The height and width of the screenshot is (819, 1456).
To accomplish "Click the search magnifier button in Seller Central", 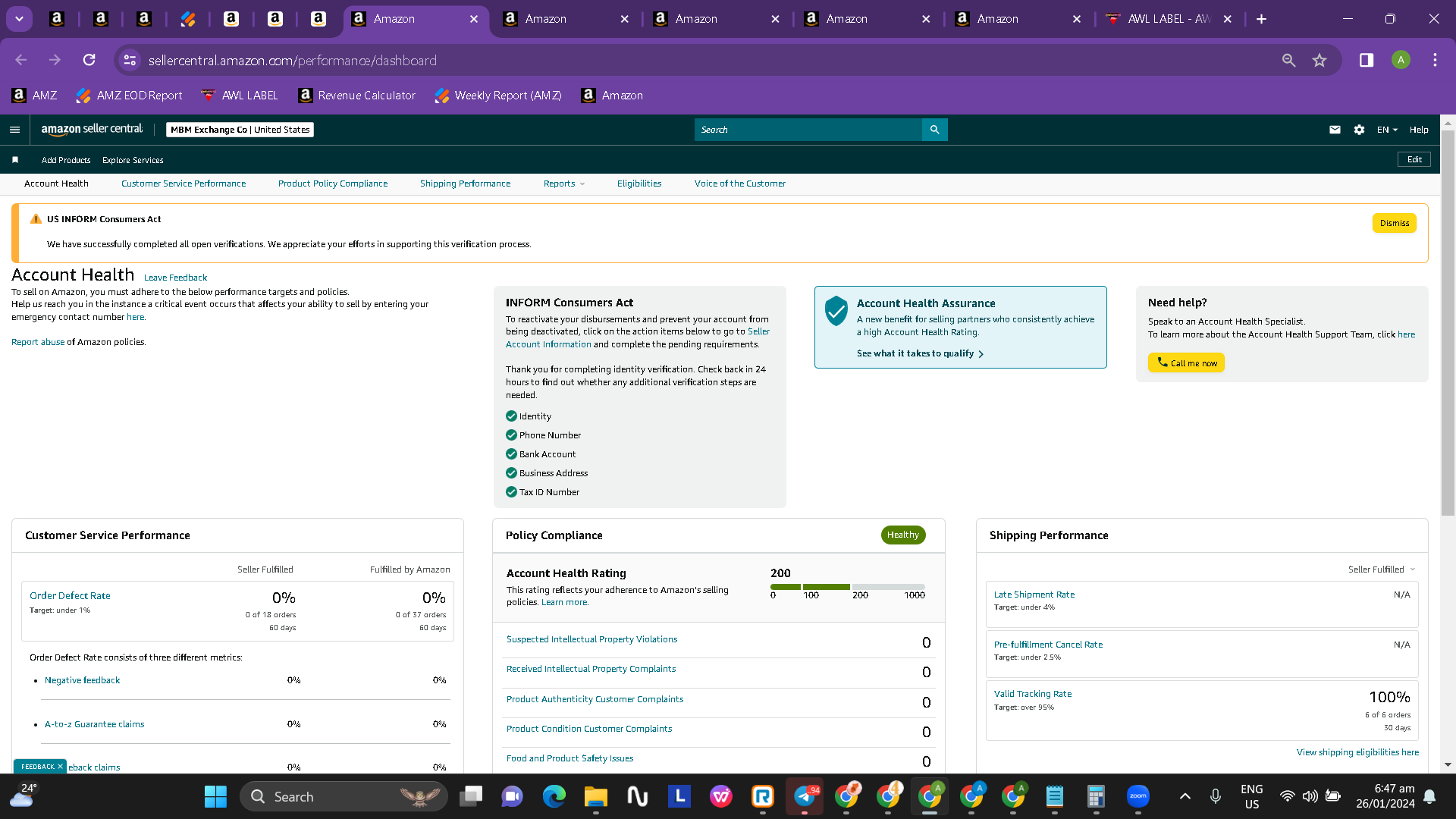I will (x=934, y=130).
